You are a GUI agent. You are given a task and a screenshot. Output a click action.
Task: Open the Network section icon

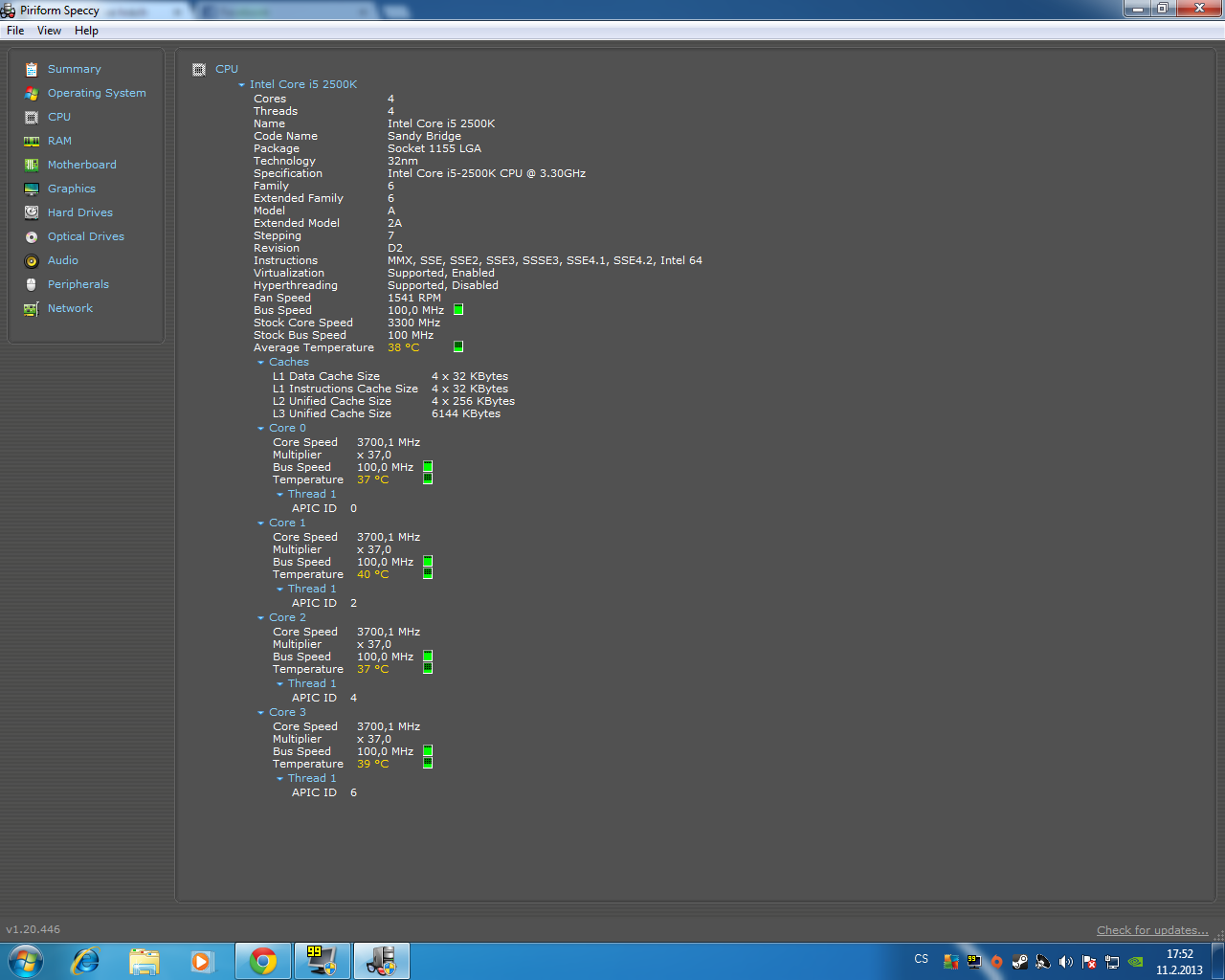[x=32, y=308]
